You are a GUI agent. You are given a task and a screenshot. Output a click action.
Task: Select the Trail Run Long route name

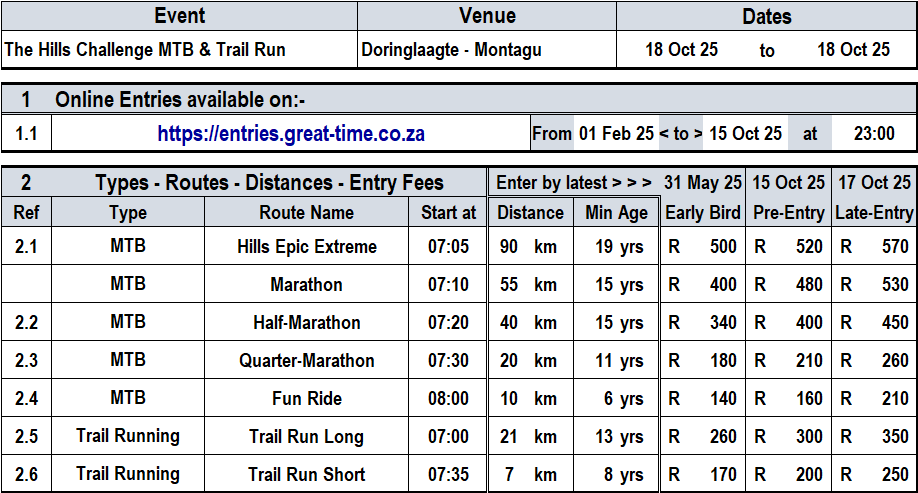pos(307,437)
